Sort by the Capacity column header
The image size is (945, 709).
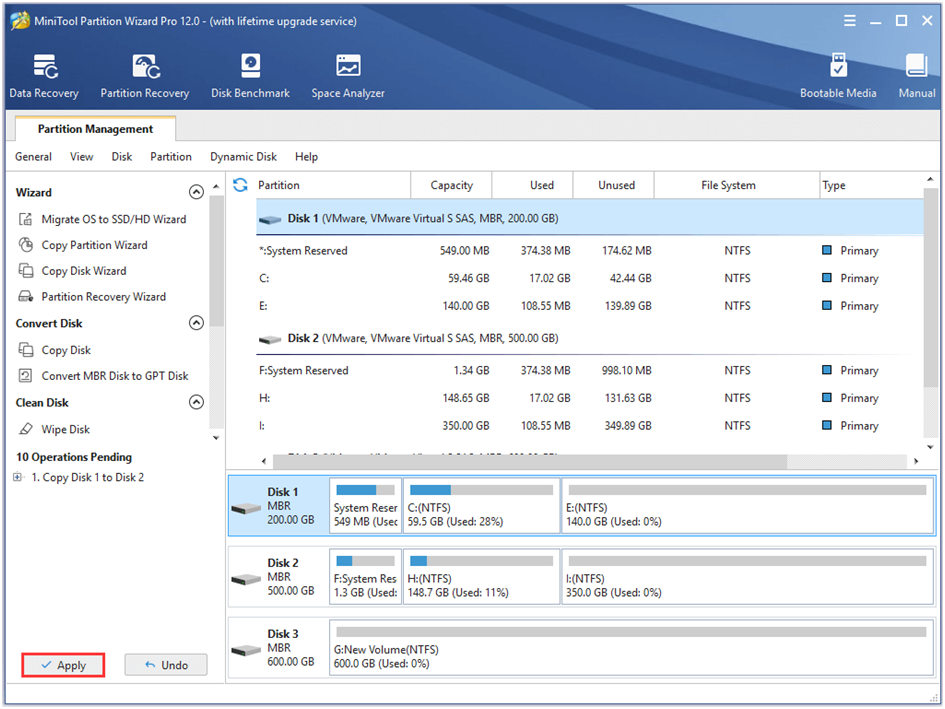(x=451, y=185)
